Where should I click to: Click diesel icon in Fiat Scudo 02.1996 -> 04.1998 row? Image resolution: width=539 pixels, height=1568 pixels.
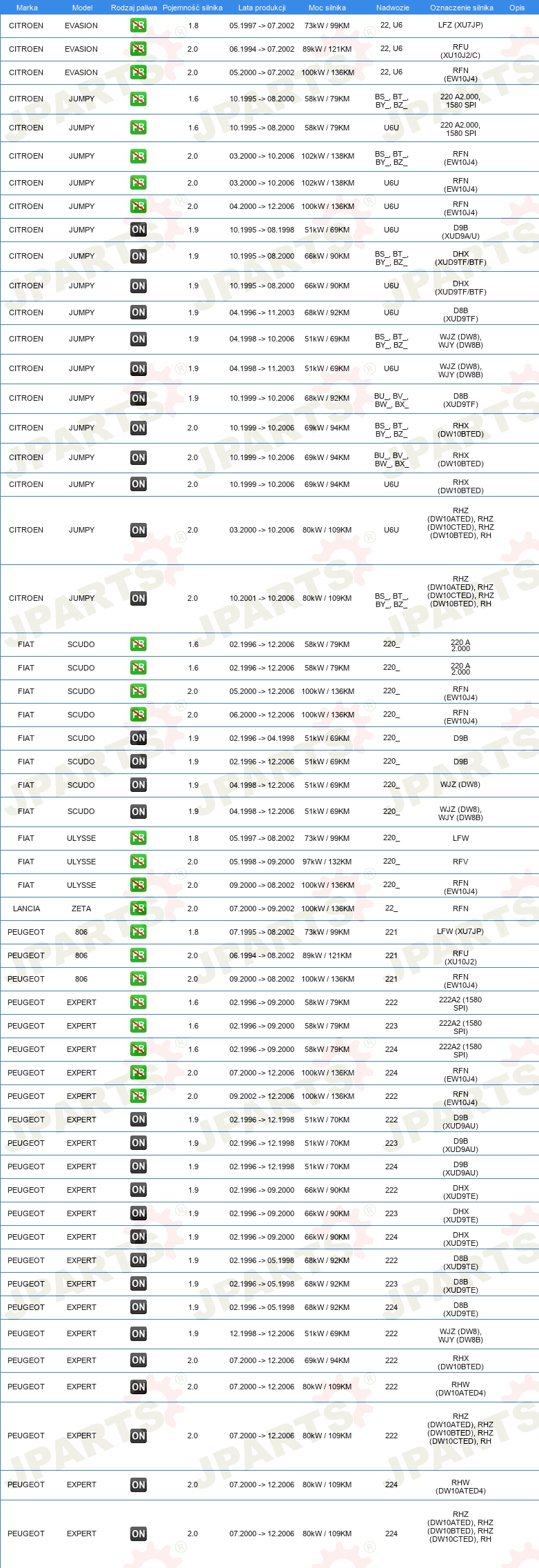138,738
